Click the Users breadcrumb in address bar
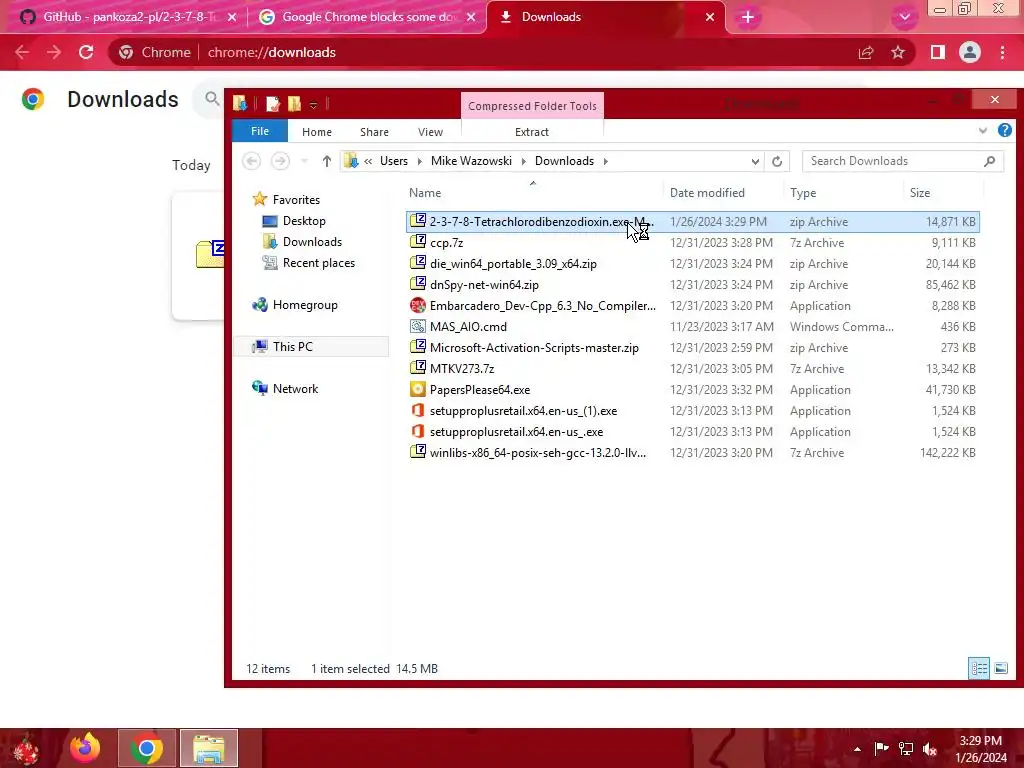This screenshot has width=1024, height=768. (394, 161)
